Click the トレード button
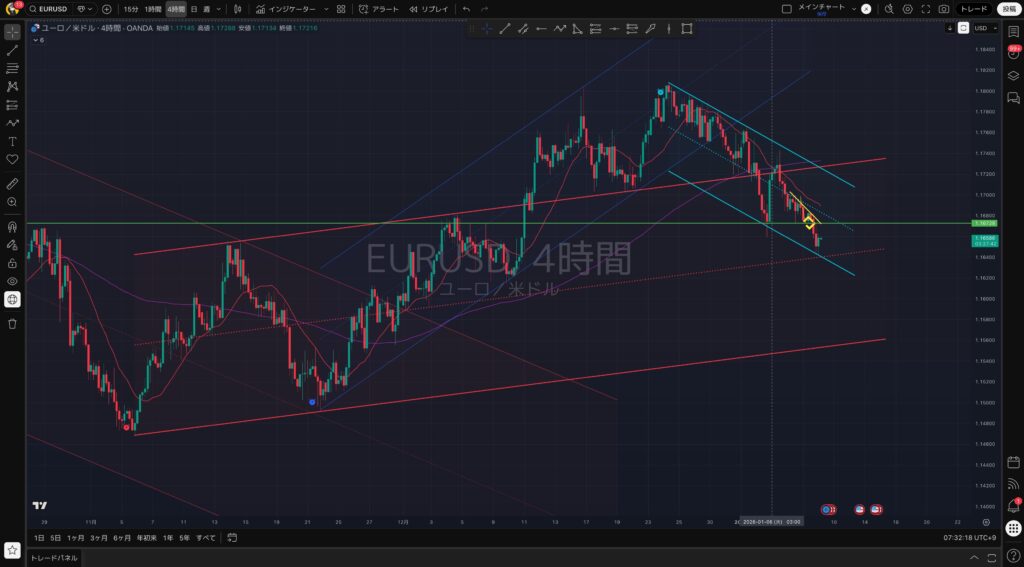Viewport: 1024px width, 567px height. tap(974, 9)
